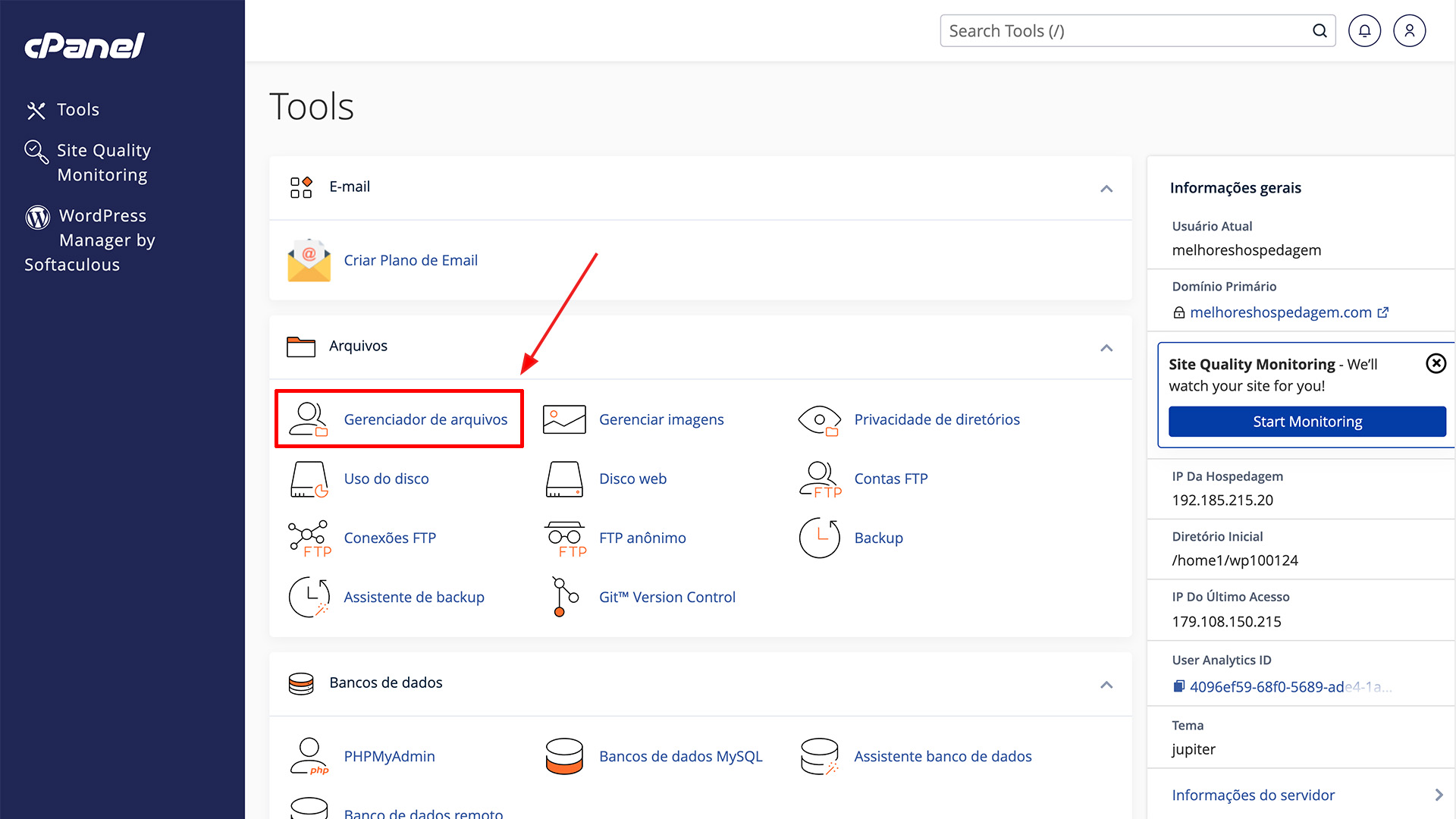Expand Informações do servidor
The image size is (1456, 819).
pyautogui.click(x=1307, y=795)
